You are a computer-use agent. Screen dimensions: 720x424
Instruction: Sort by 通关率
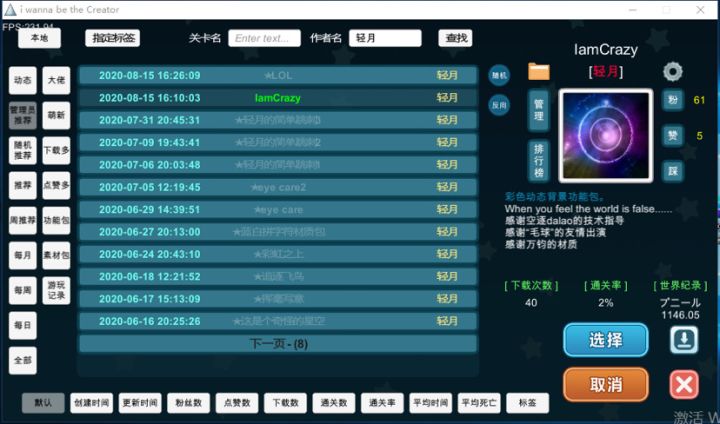click(x=382, y=403)
